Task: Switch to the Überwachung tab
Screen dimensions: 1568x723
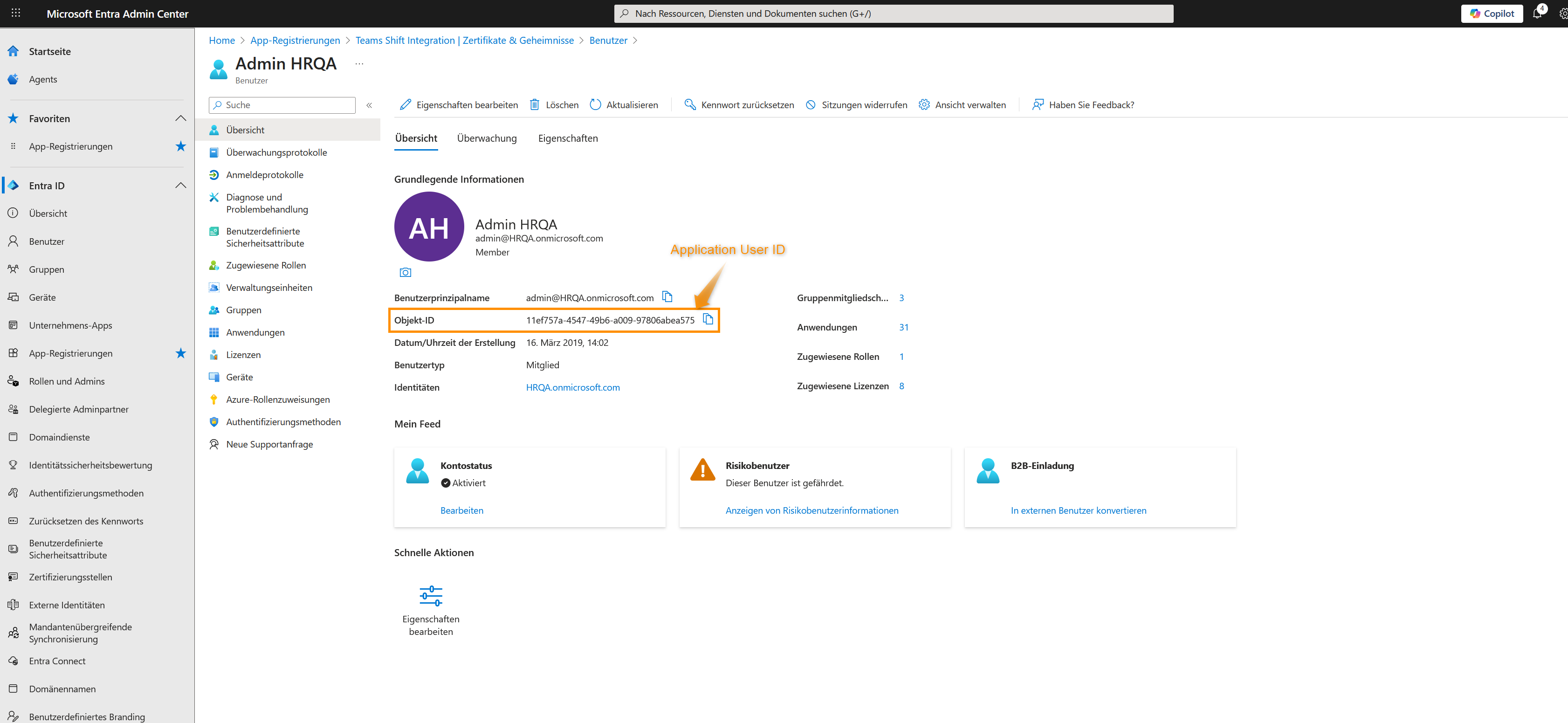Action: (487, 138)
